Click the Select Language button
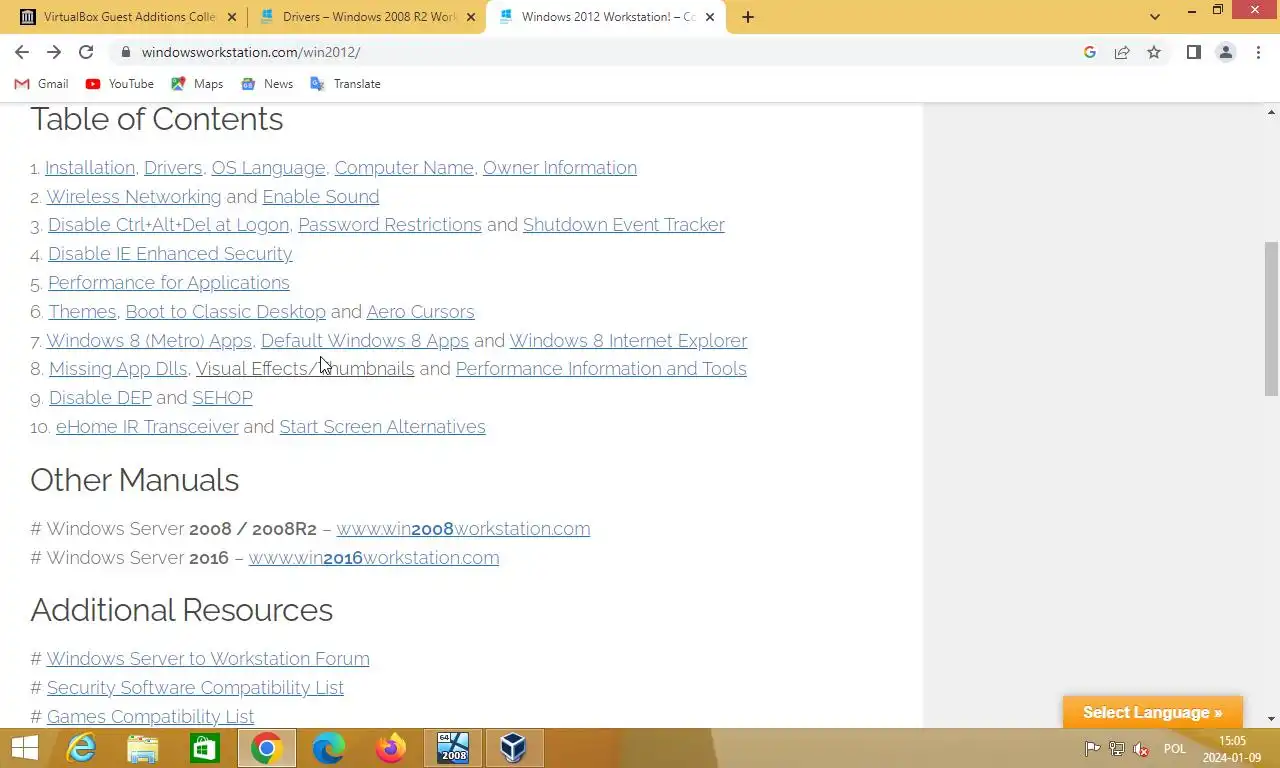 click(1153, 713)
